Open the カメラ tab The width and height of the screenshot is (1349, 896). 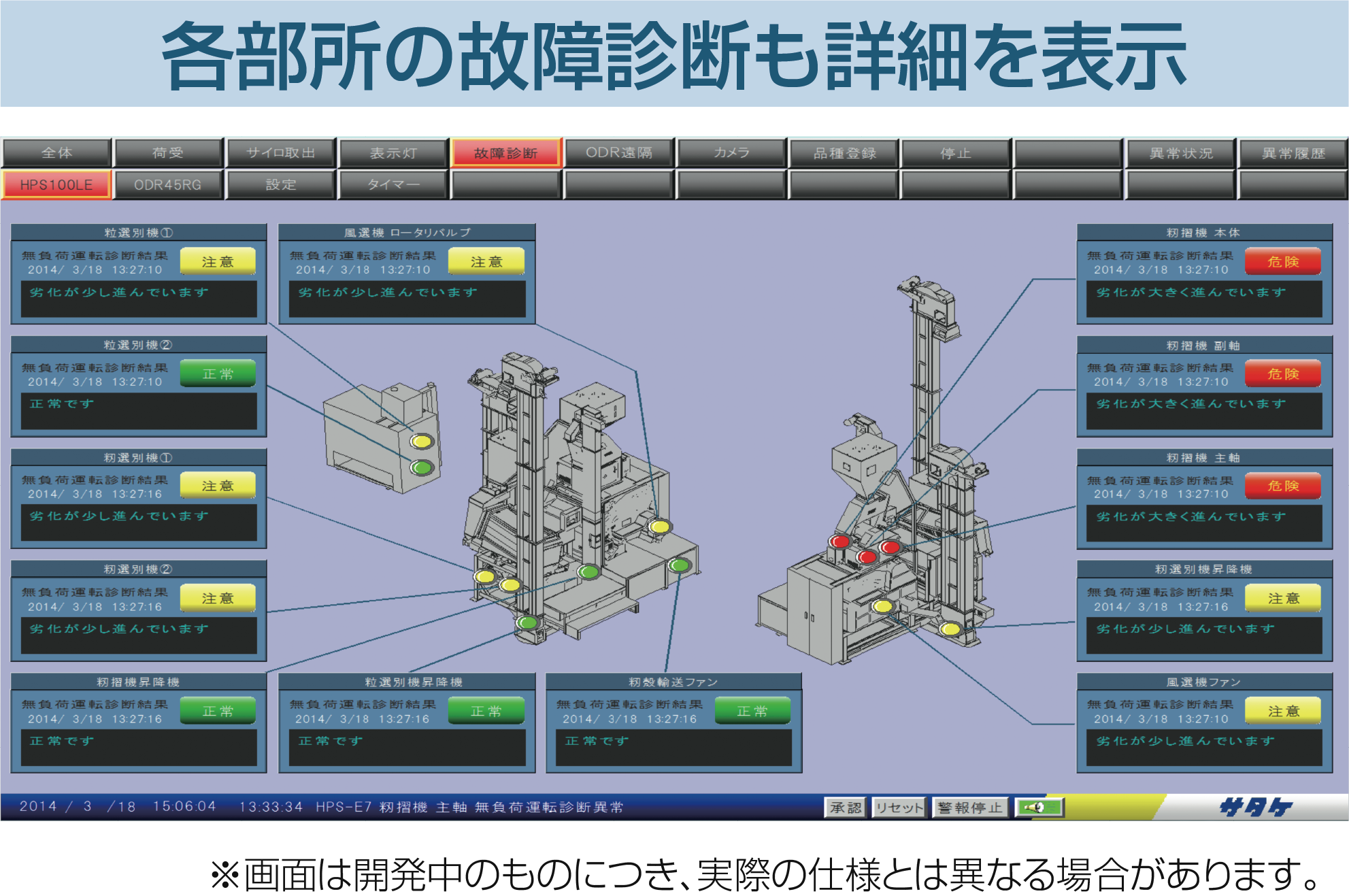(731, 153)
